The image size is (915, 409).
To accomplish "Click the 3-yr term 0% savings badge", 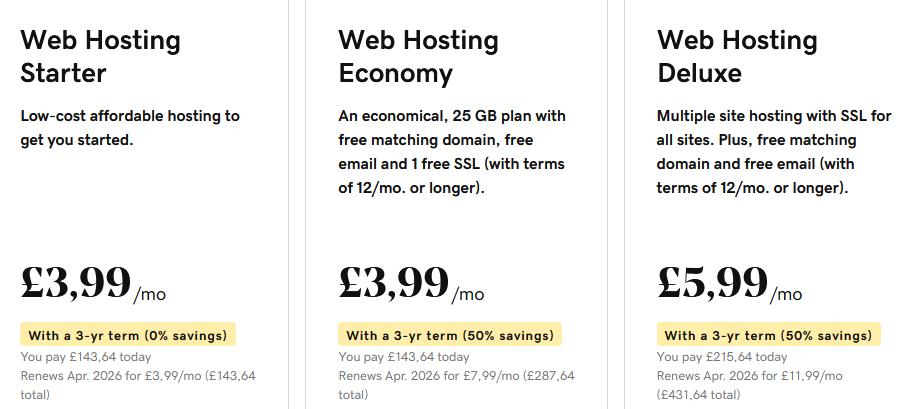I will tap(128, 335).
